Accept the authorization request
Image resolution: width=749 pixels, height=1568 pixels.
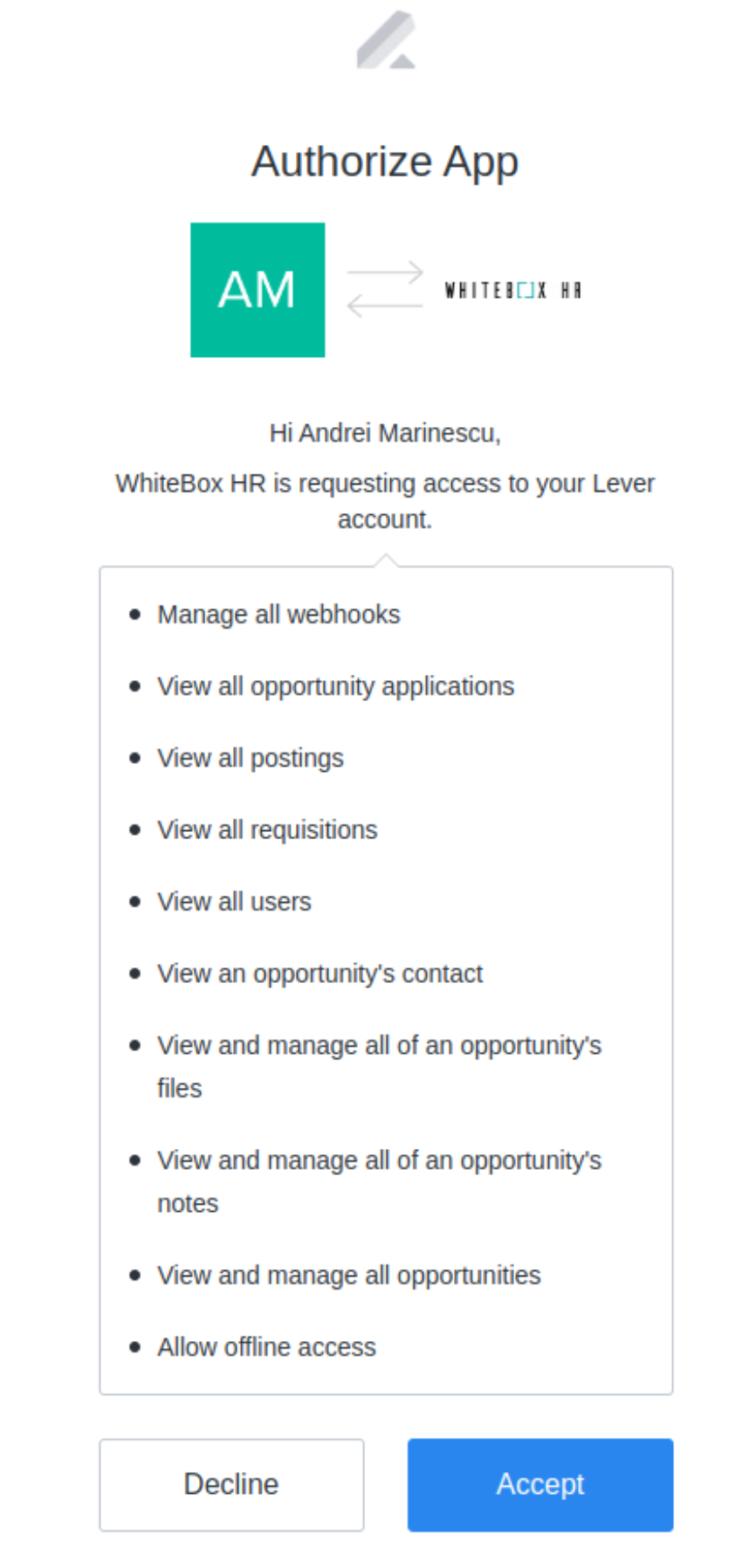[x=540, y=1485]
